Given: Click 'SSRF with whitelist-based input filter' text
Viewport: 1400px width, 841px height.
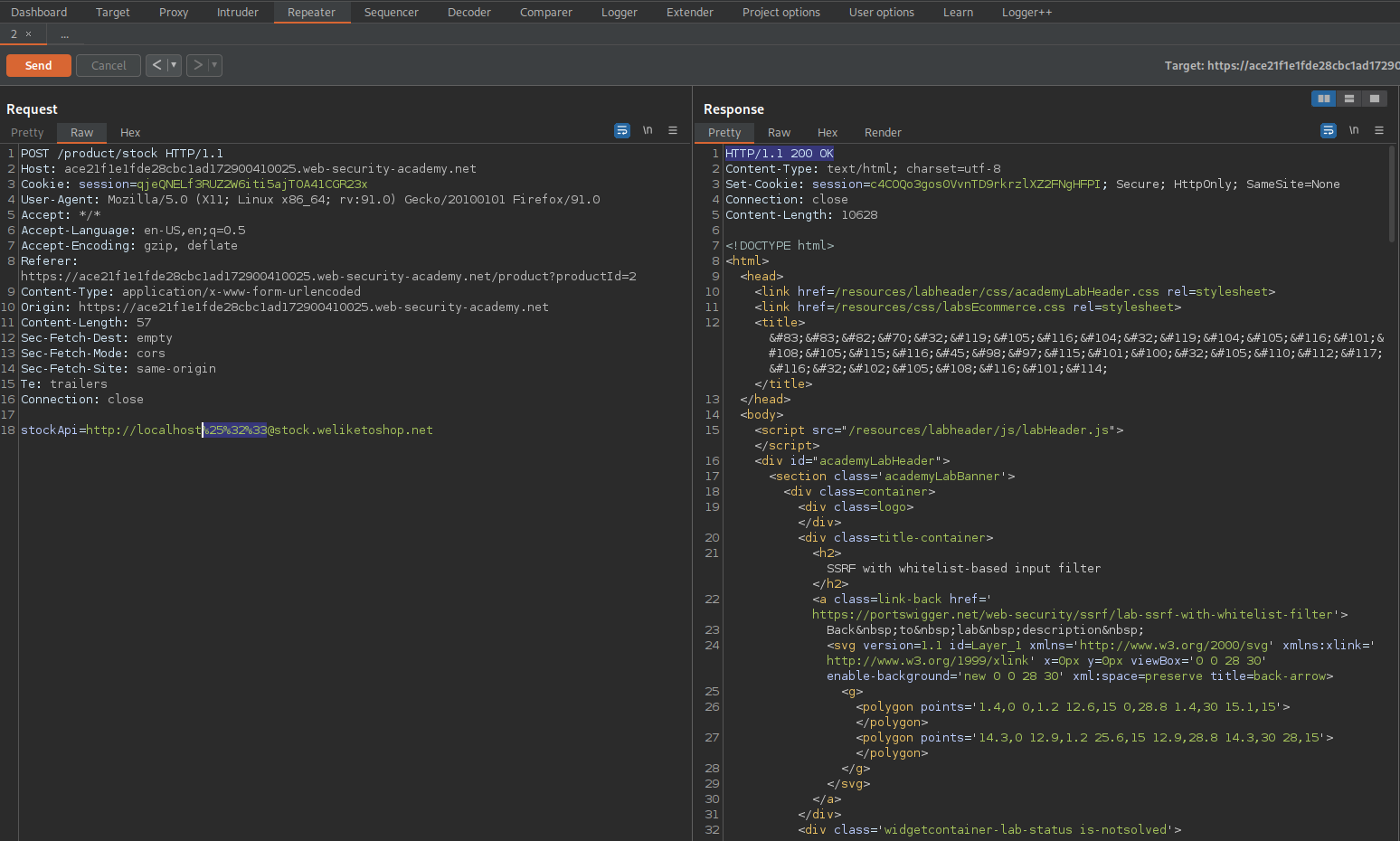Looking at the screenshot, I should coord(964,568).
